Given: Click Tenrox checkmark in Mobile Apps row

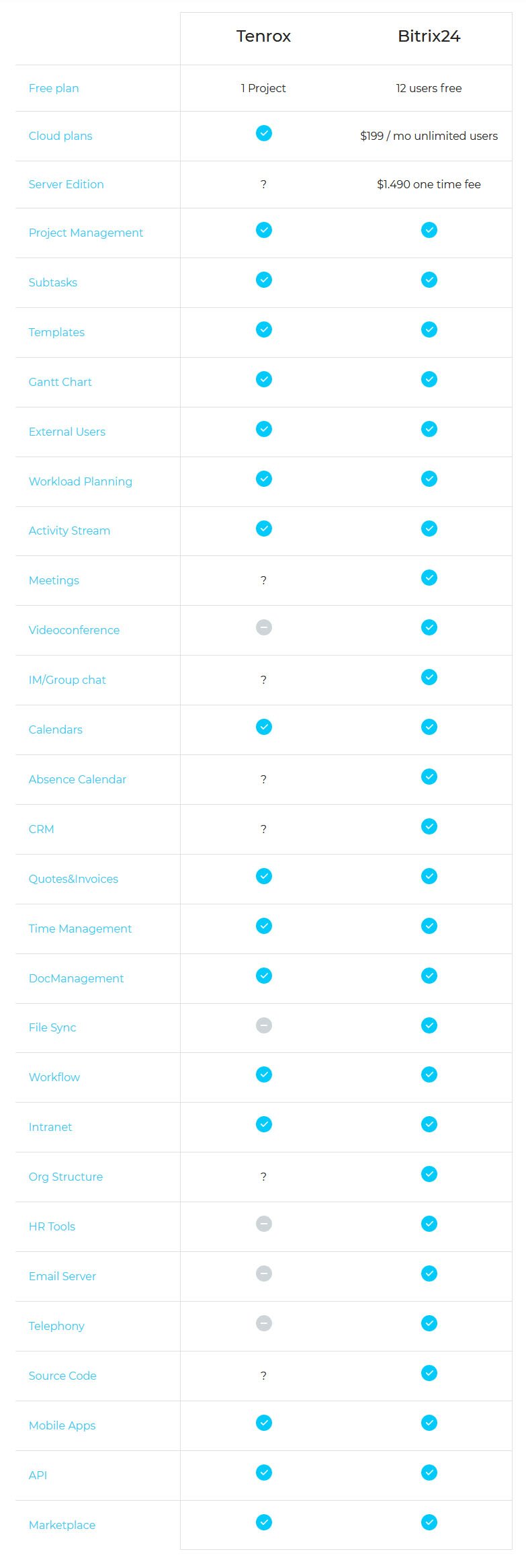Looking at the screenshot, I should click(x=264, y=1423).
